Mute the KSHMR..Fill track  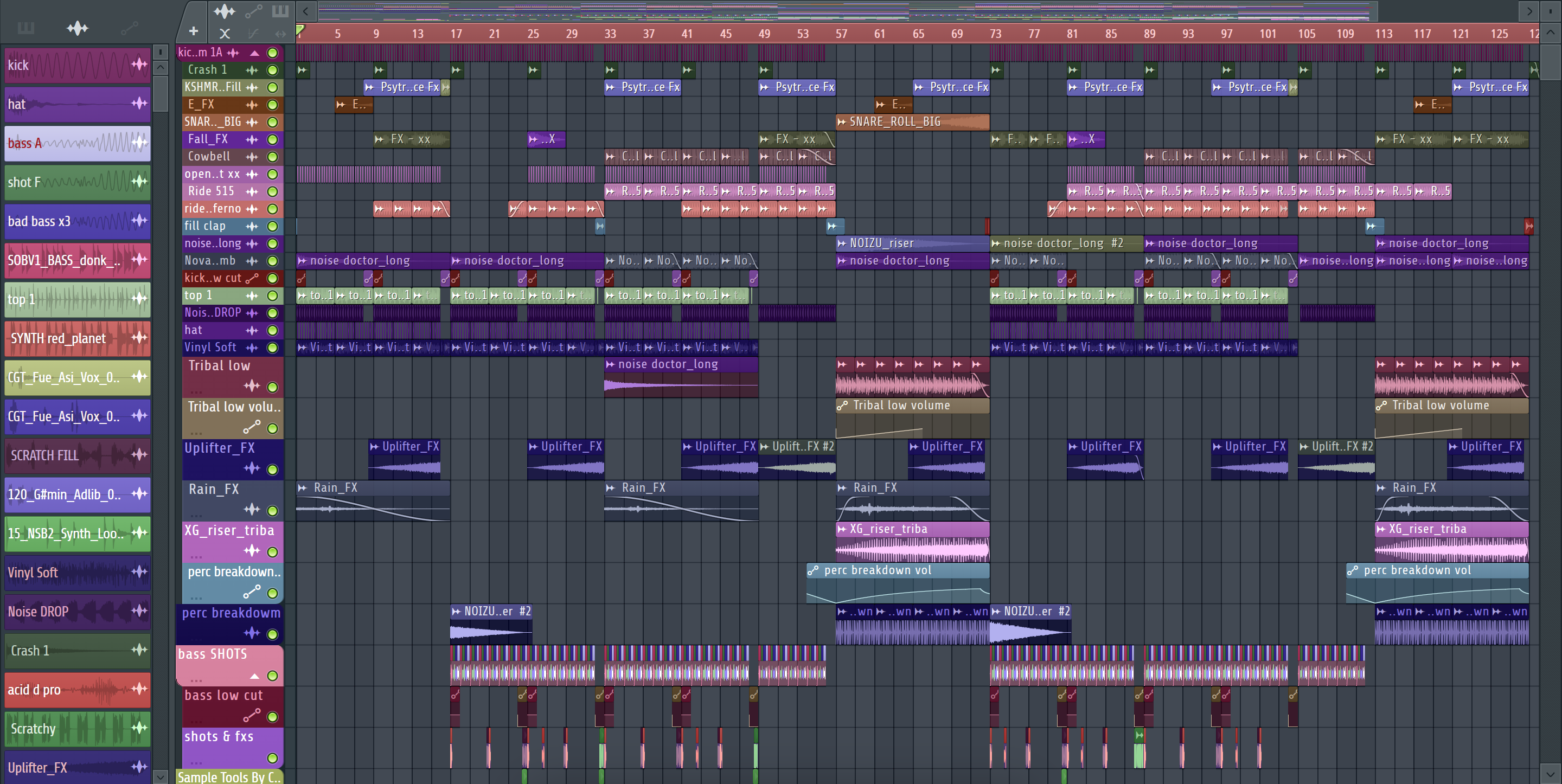click(x=273, y=87)
